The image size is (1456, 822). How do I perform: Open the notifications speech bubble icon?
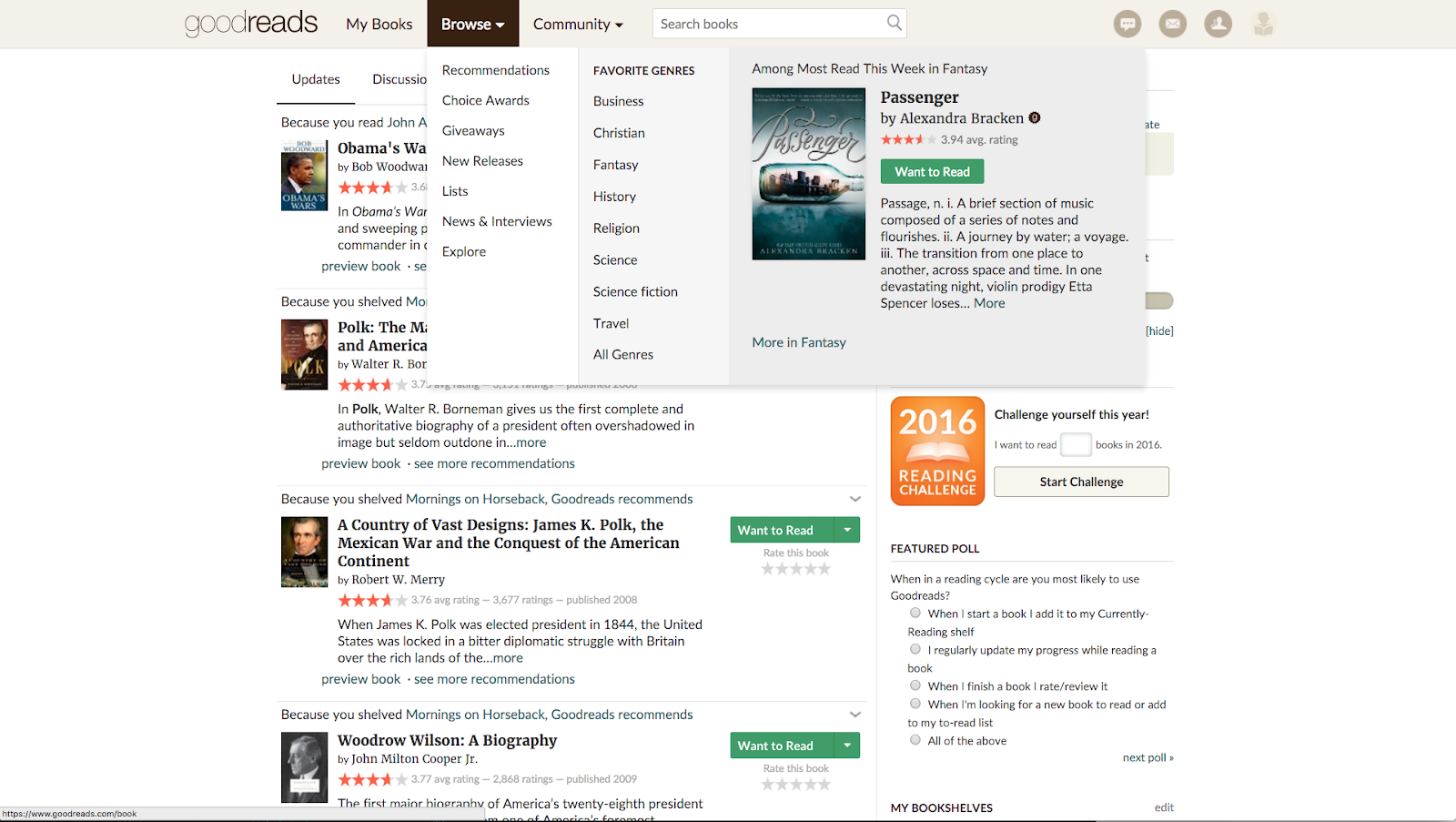pyautogui.click(x=1127, y=24)
